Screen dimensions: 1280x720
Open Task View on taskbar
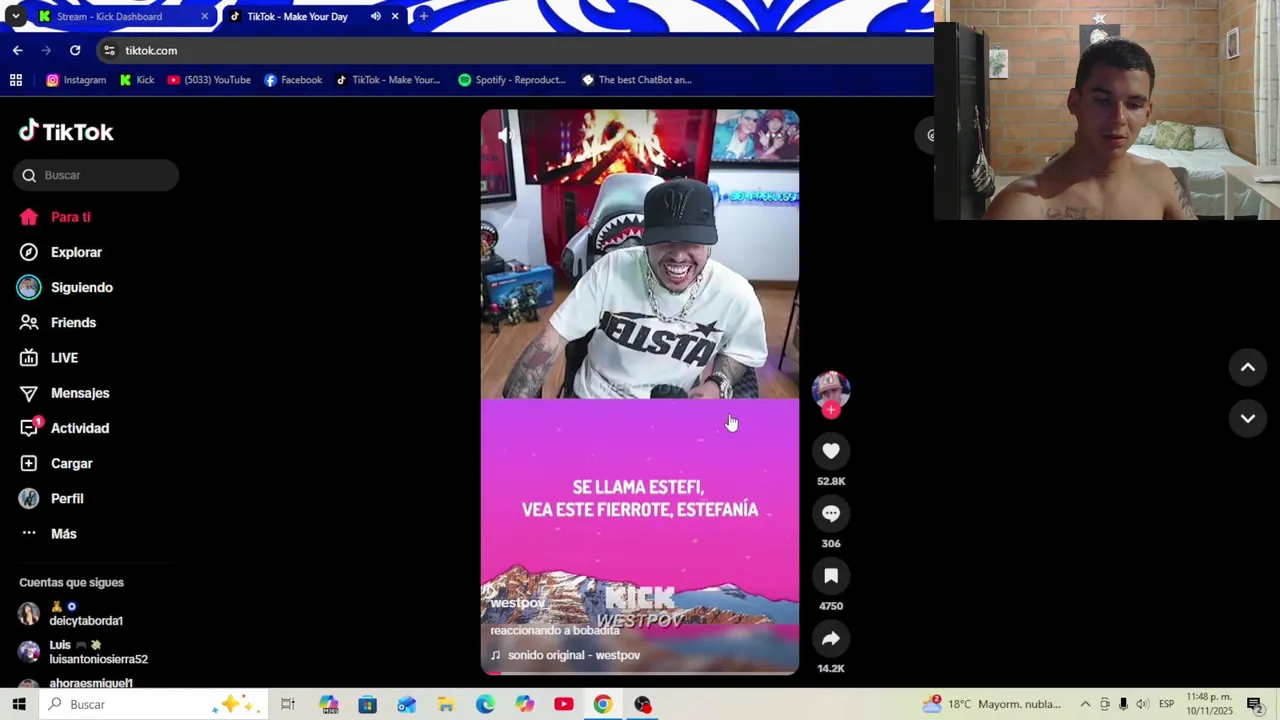pyautogui.click(x=288, y=704)
